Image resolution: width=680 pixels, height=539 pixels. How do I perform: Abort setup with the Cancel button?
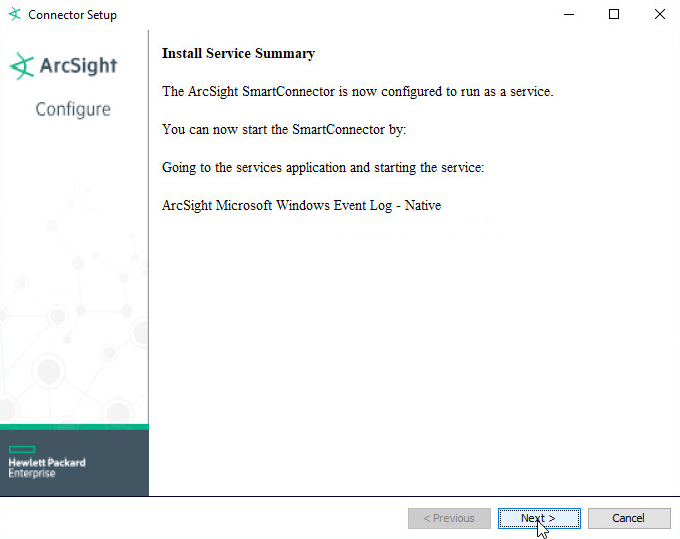tap(629, 518)
